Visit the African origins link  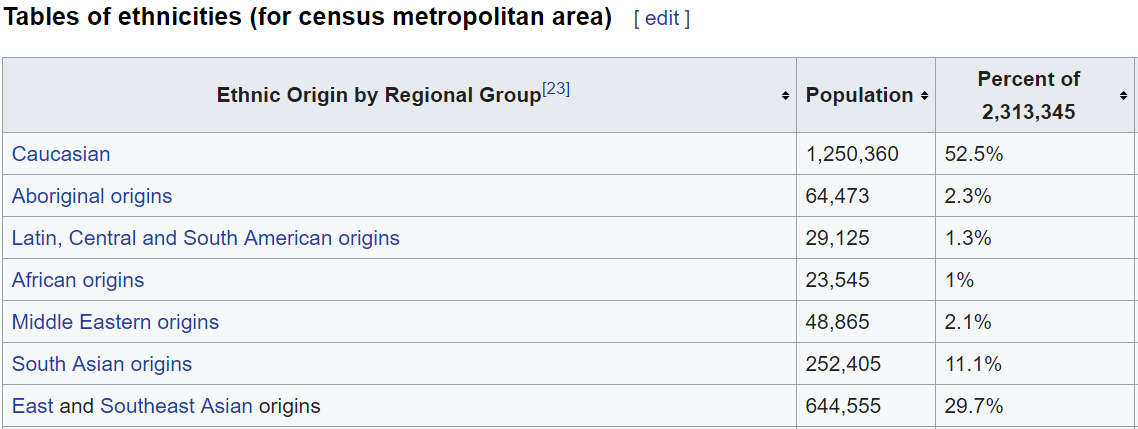(x=78, y=280)
